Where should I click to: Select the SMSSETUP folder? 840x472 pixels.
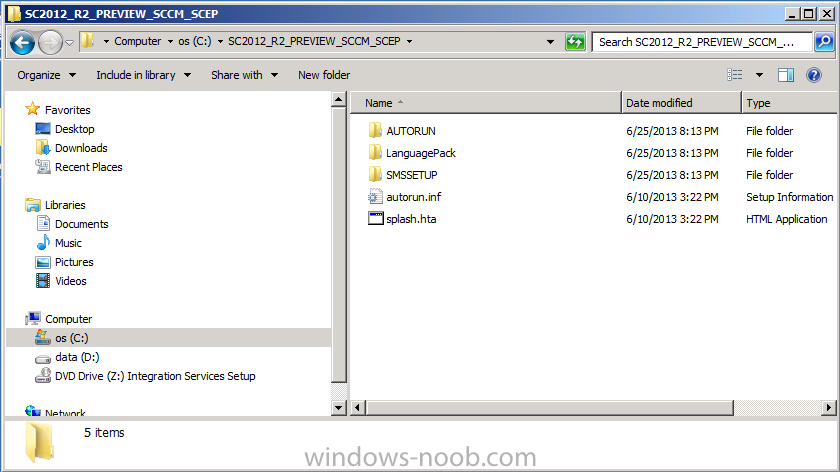(x=411, y=175)
